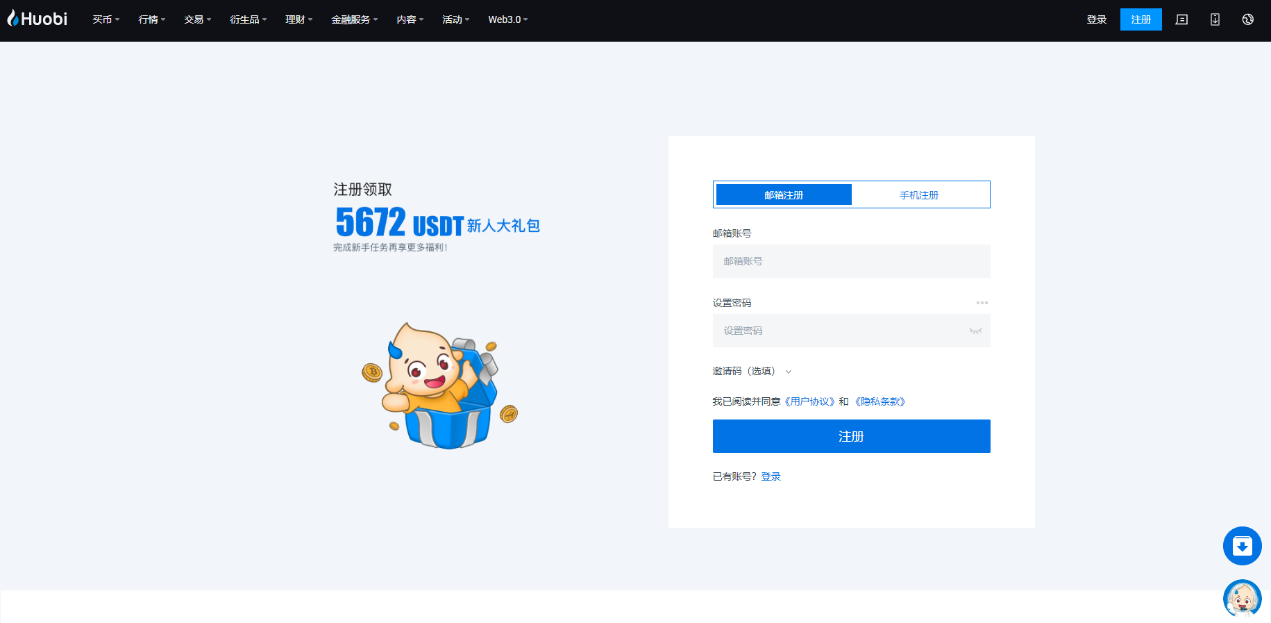This screenshot has width=1271, height=623.
Task: Show password using the eye icon
Action: click(x=975, y=330)
